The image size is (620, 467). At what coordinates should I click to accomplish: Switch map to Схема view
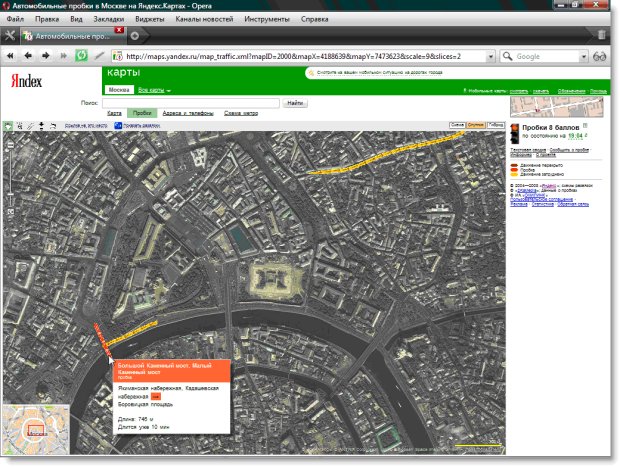click(x=457, y=125)
